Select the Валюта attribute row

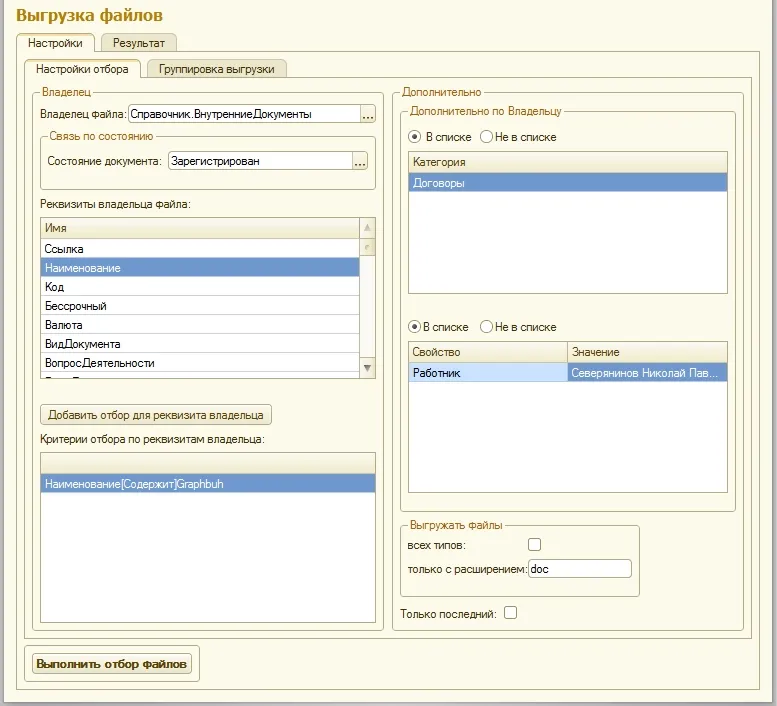(x=200, y=325)
